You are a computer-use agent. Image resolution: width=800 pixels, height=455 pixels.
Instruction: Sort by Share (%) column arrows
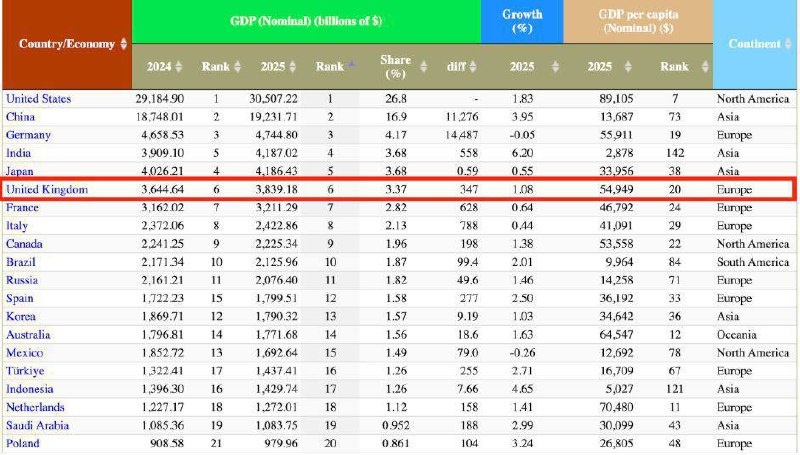(423, 67)
